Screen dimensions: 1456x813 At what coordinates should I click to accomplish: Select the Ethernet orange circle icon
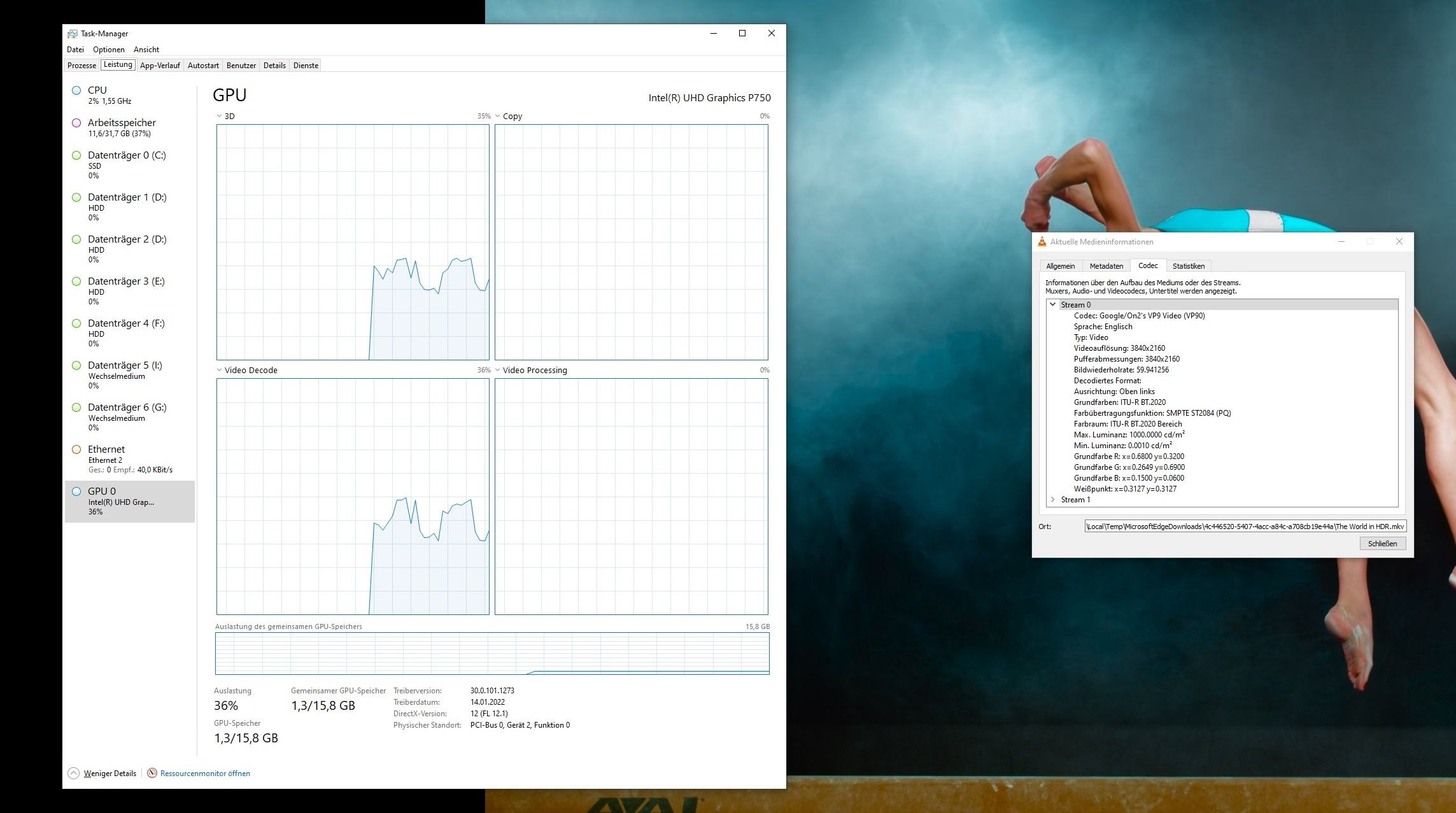tap(76, 449)
